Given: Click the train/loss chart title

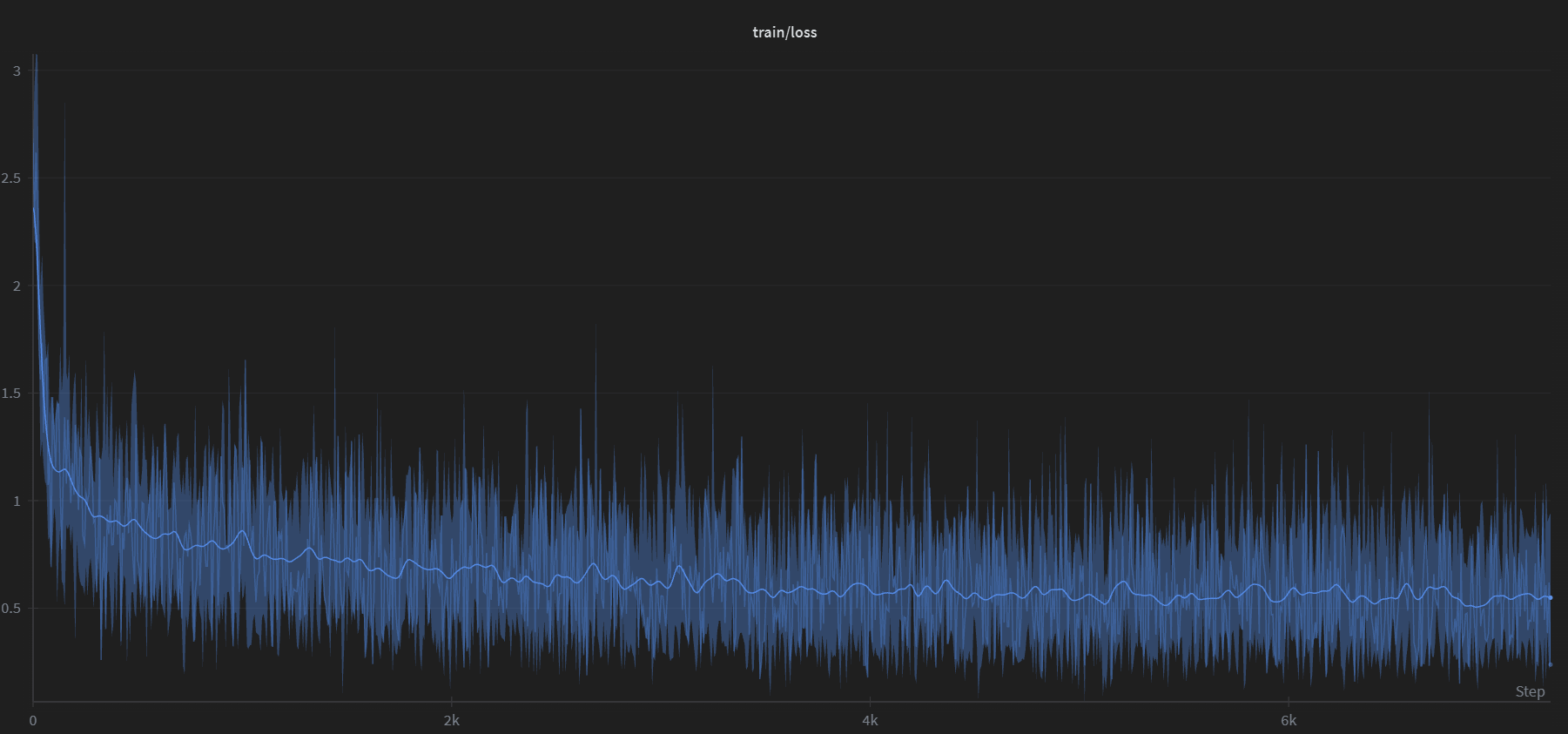Looking at the screenshot, I should coord(784,32).
